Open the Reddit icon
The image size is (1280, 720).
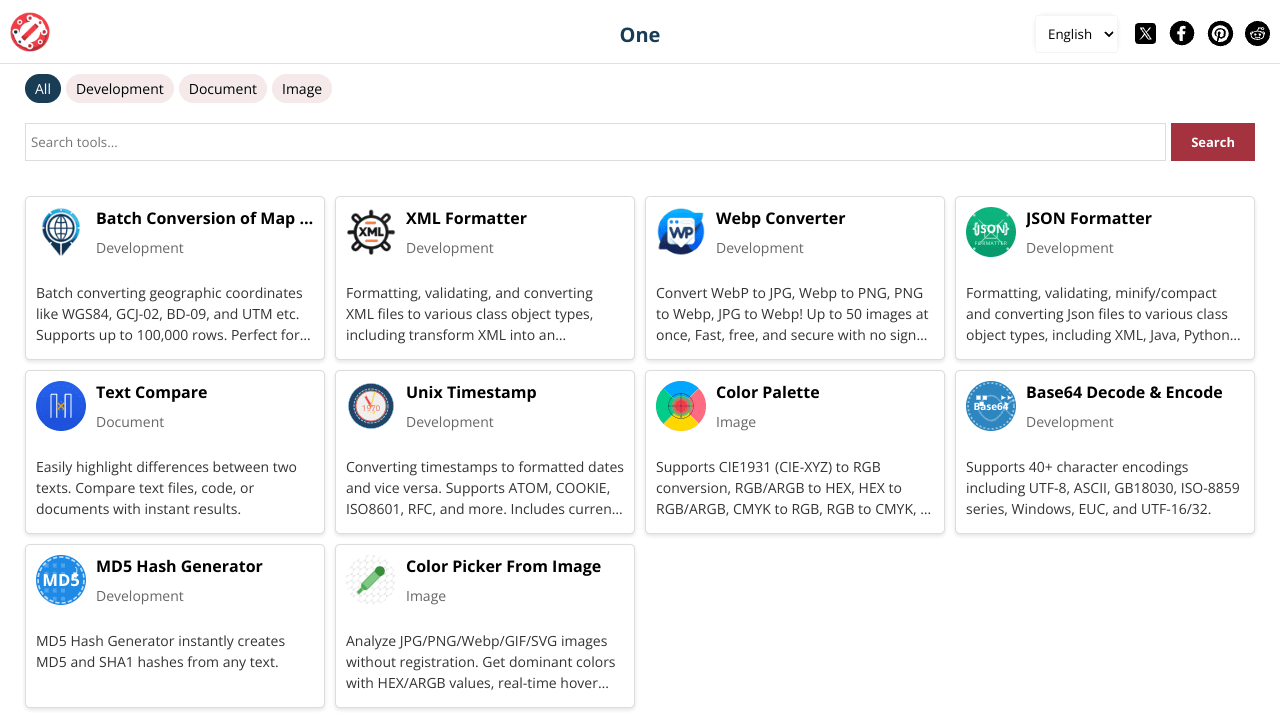(1257, 33)
